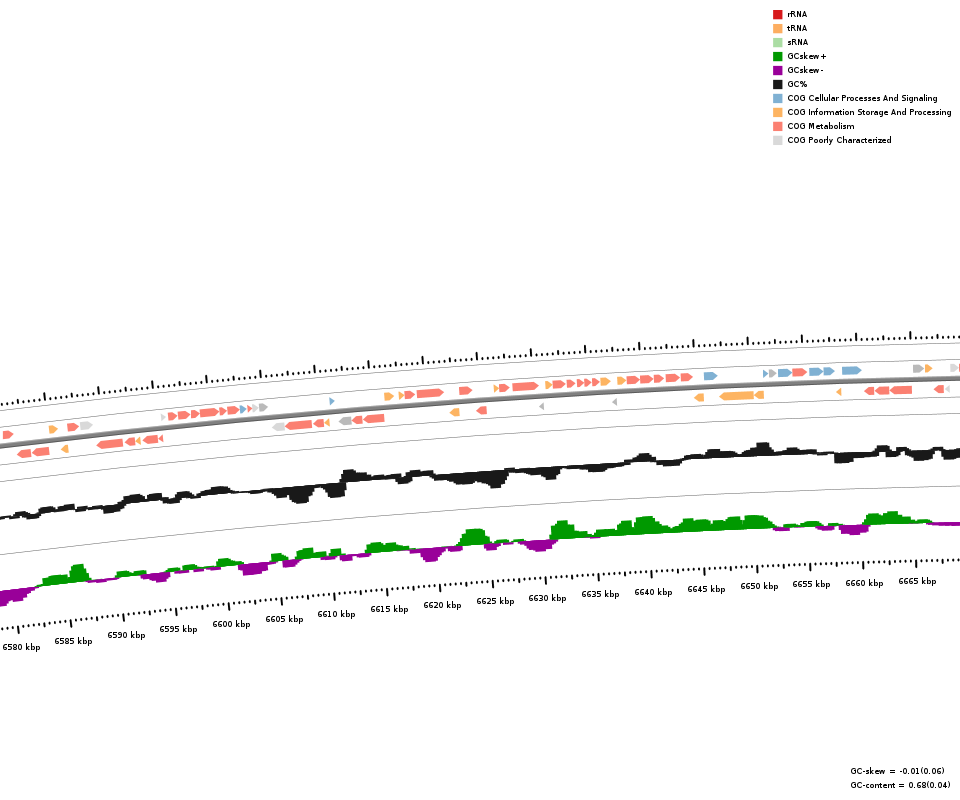
Task: Select the 6650 kbp scale label
Action: click(759, 586)
